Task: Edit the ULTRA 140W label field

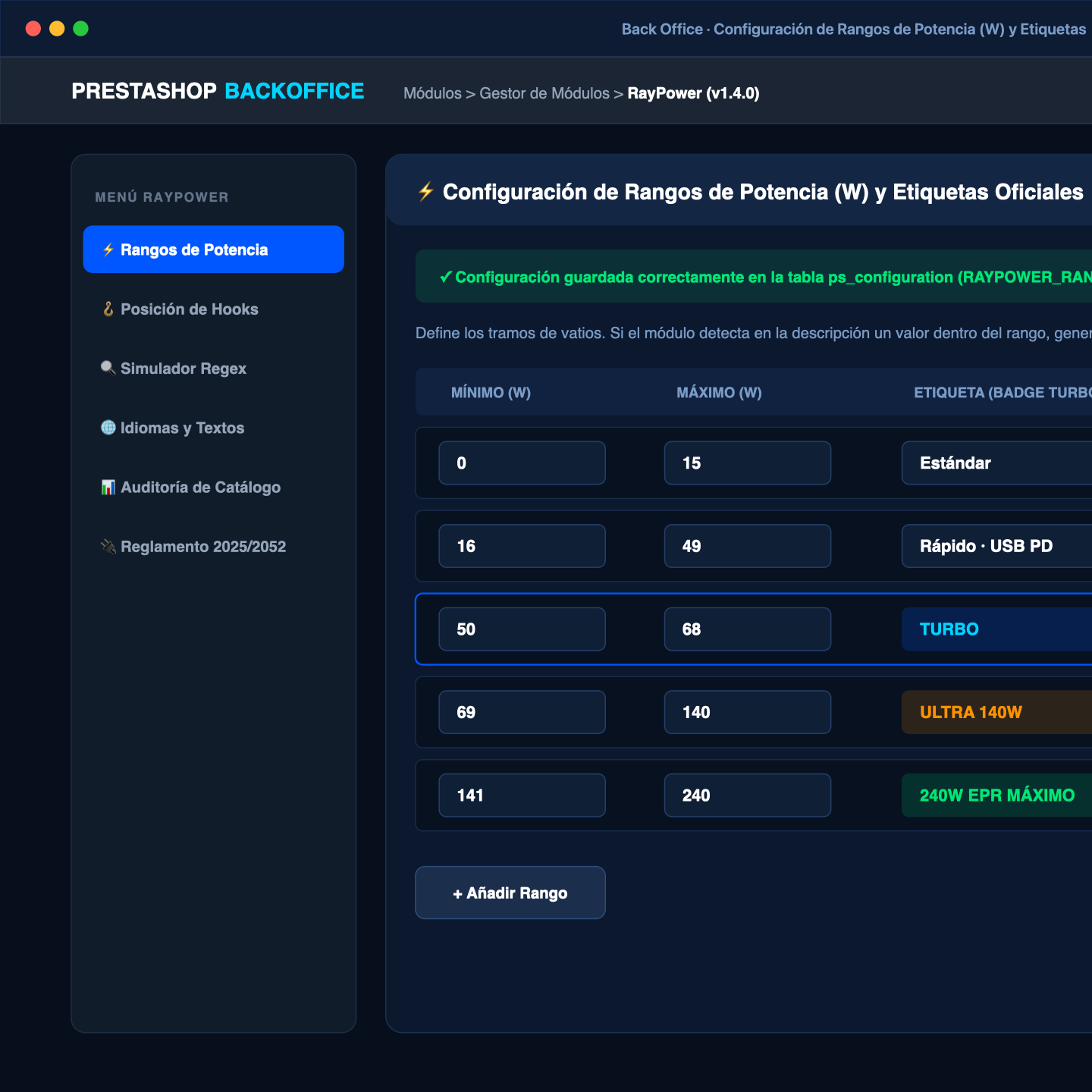Action: click(x=996, y=712)
